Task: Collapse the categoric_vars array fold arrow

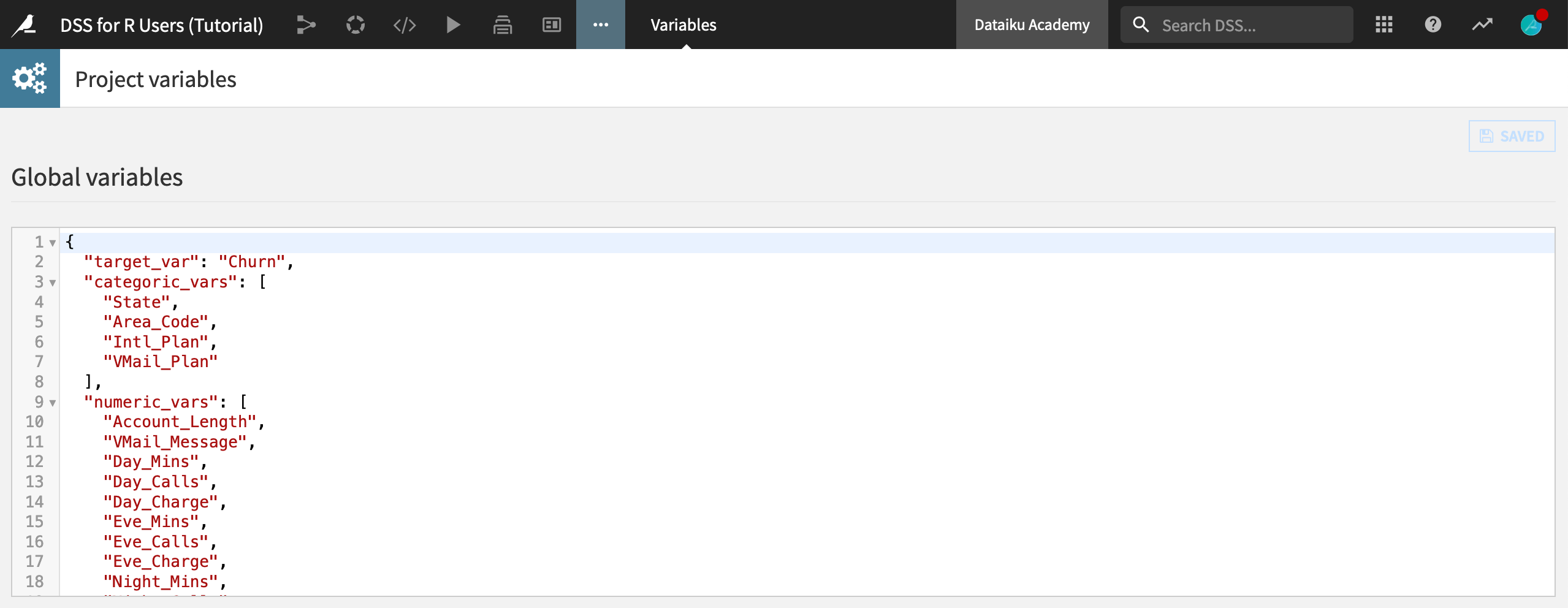Action: click(x=53, y=283)
